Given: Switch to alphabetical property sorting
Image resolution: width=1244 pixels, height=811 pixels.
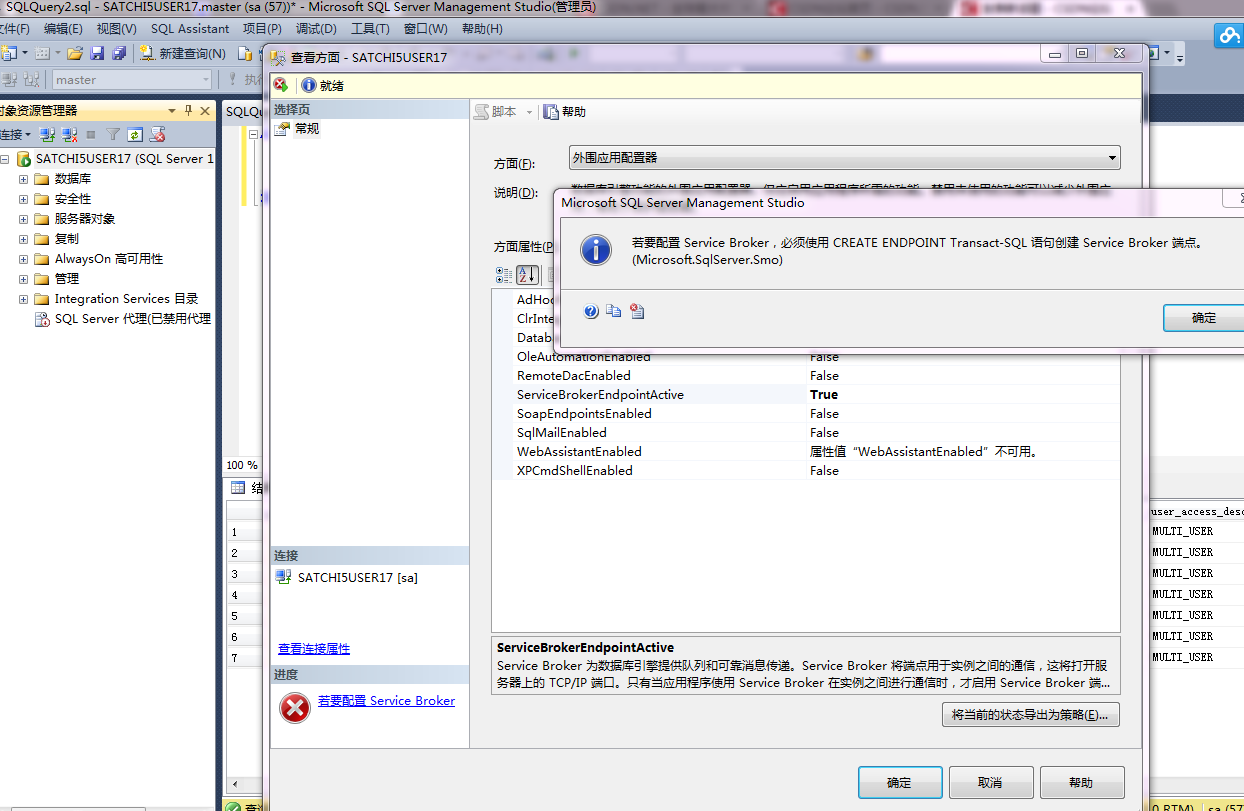Looking at the screenshot, I should click(527, 274).
